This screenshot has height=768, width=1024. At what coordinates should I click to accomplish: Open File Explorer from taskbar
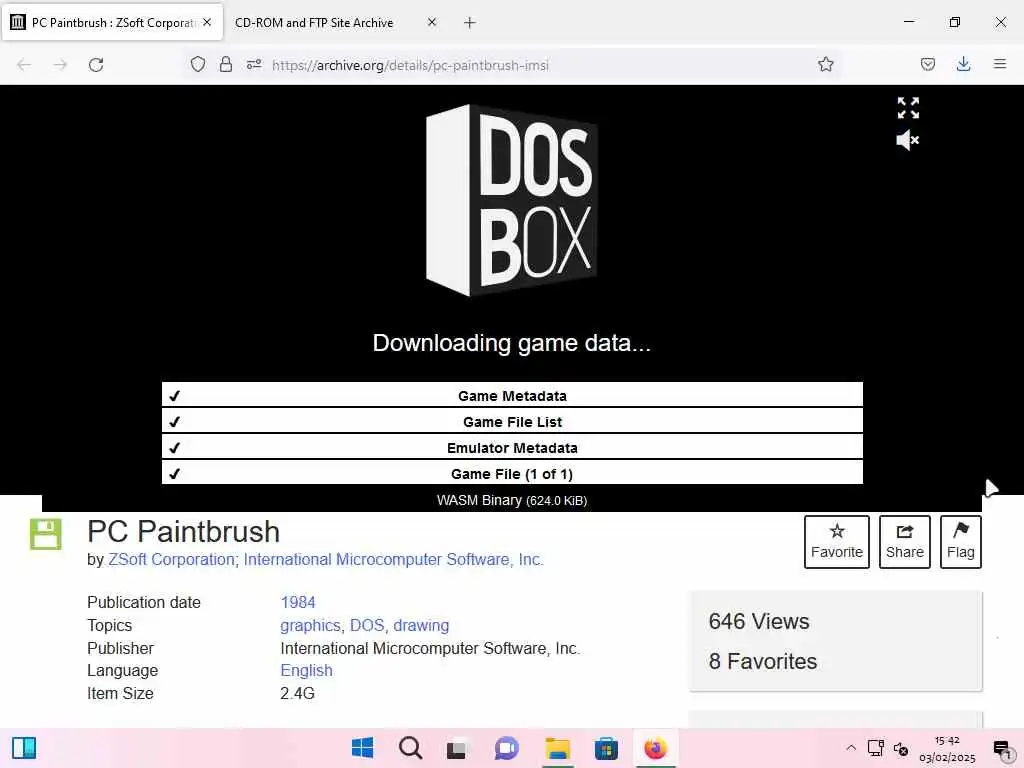pos(558,748)
